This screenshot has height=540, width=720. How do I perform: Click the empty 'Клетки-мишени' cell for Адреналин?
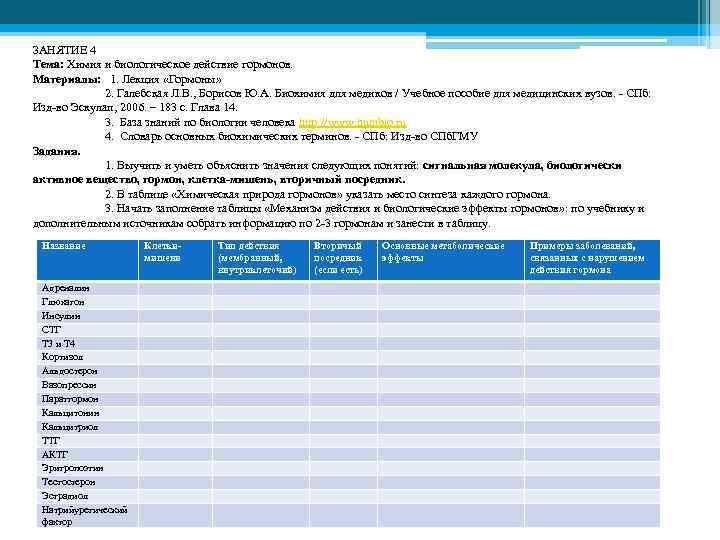click(x=175, y=288)
